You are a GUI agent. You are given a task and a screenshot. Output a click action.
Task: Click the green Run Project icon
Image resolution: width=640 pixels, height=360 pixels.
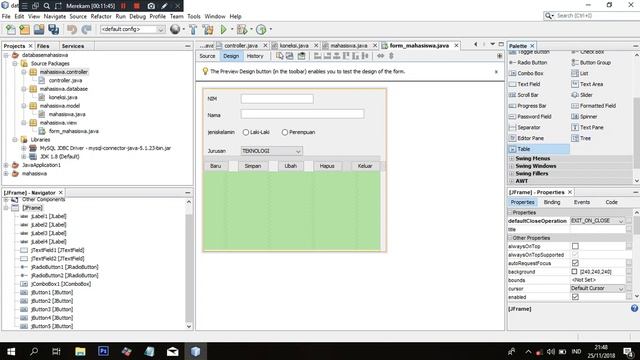click(223, 29)
